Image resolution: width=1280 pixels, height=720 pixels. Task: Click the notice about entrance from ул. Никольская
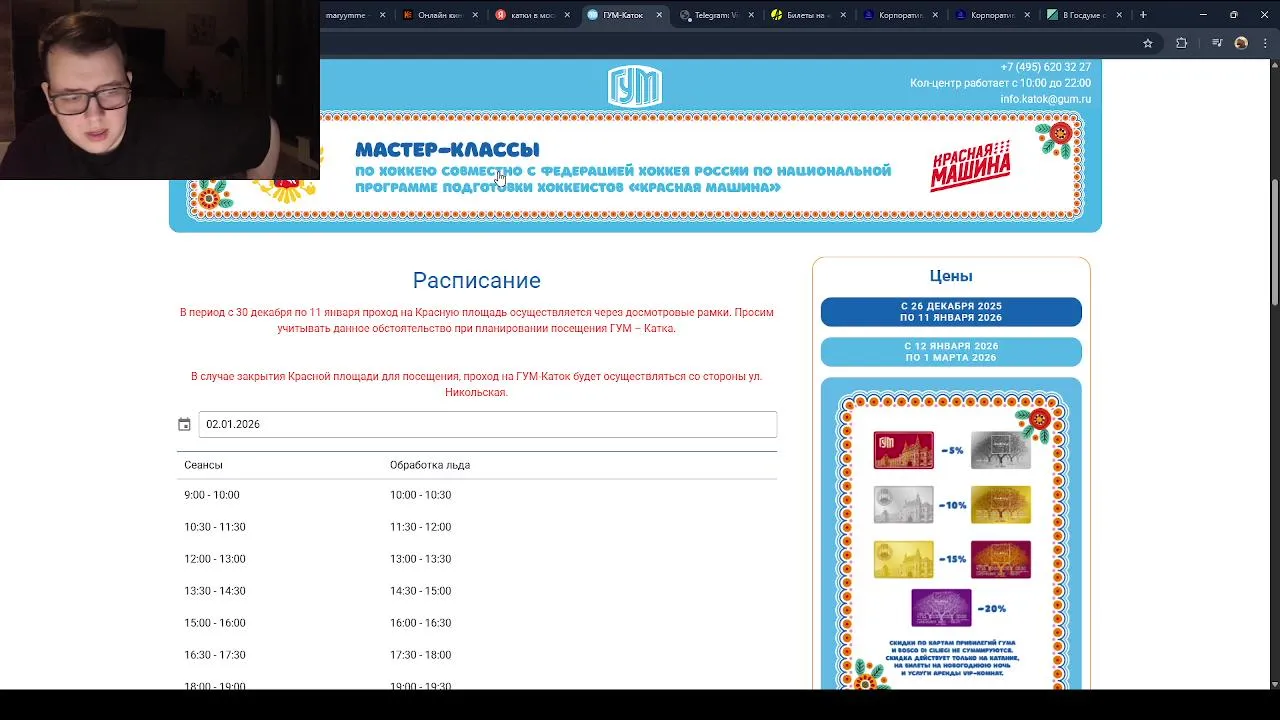pos(477,384)
